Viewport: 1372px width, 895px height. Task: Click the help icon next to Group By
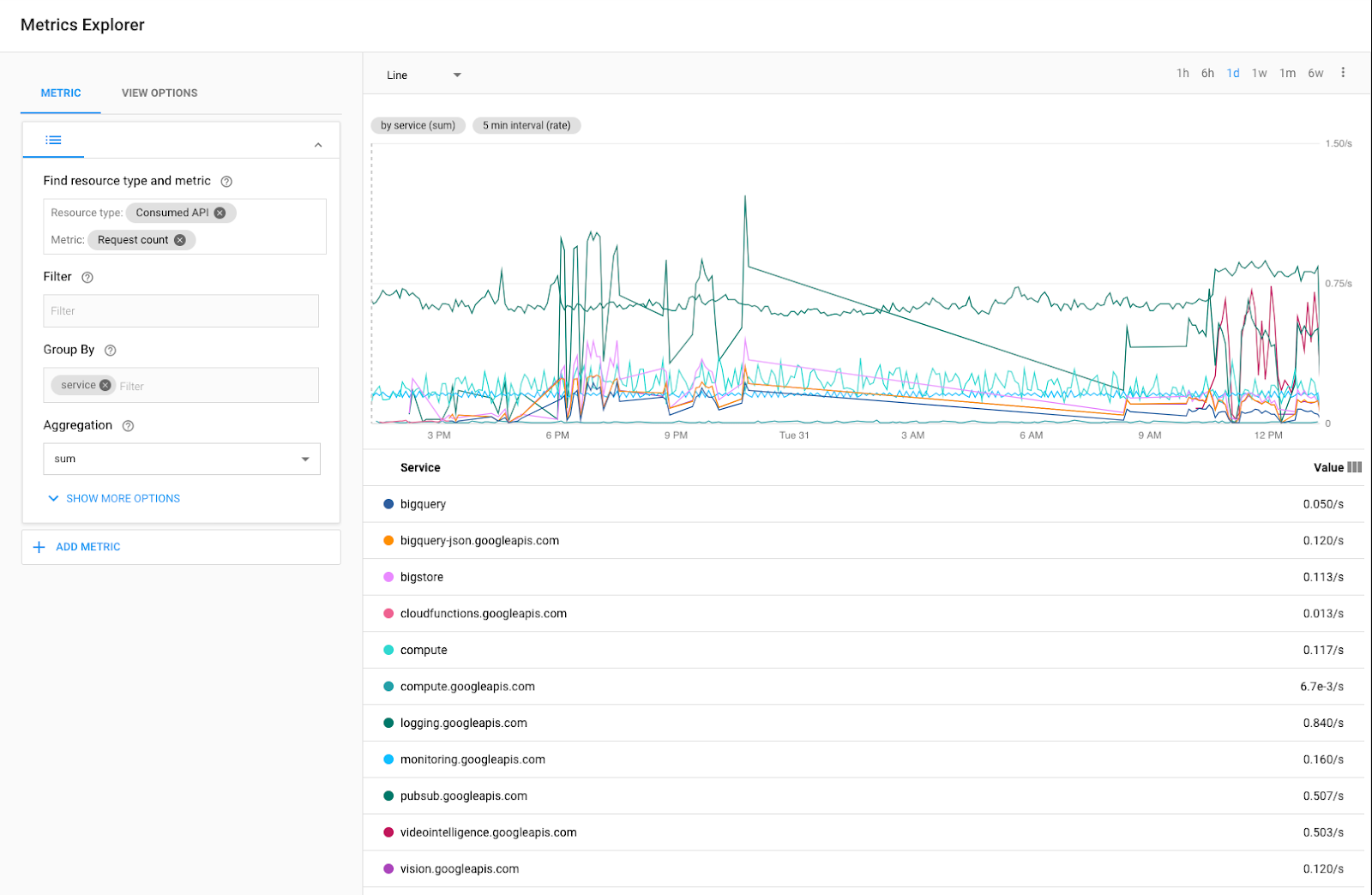110,350
